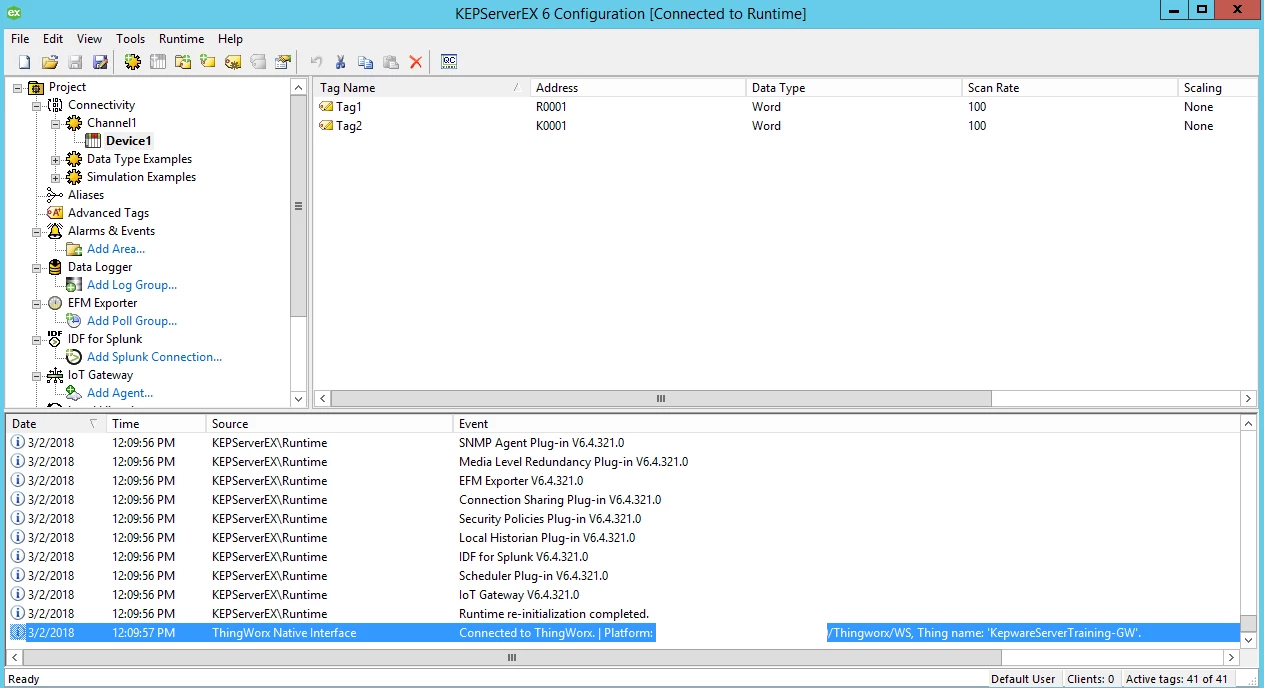
Task: Click the Aliases tree icon
Action: 55,195
